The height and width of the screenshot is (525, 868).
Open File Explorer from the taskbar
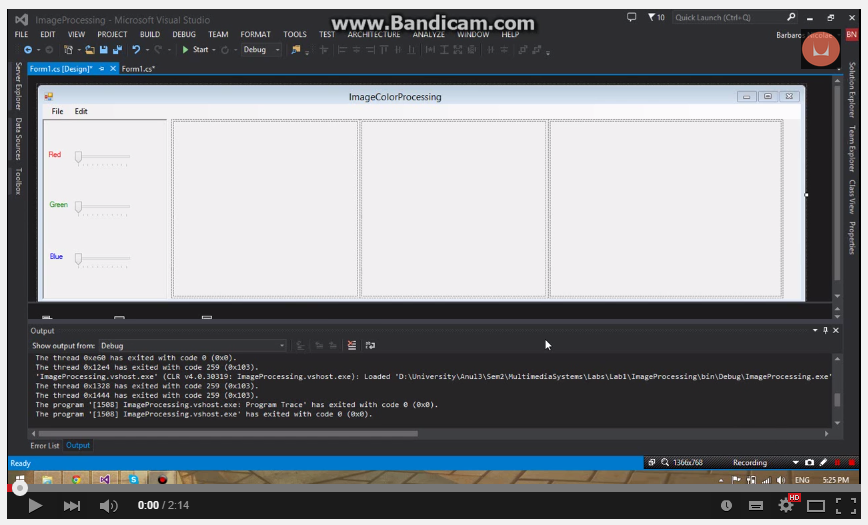click(48, 479)
